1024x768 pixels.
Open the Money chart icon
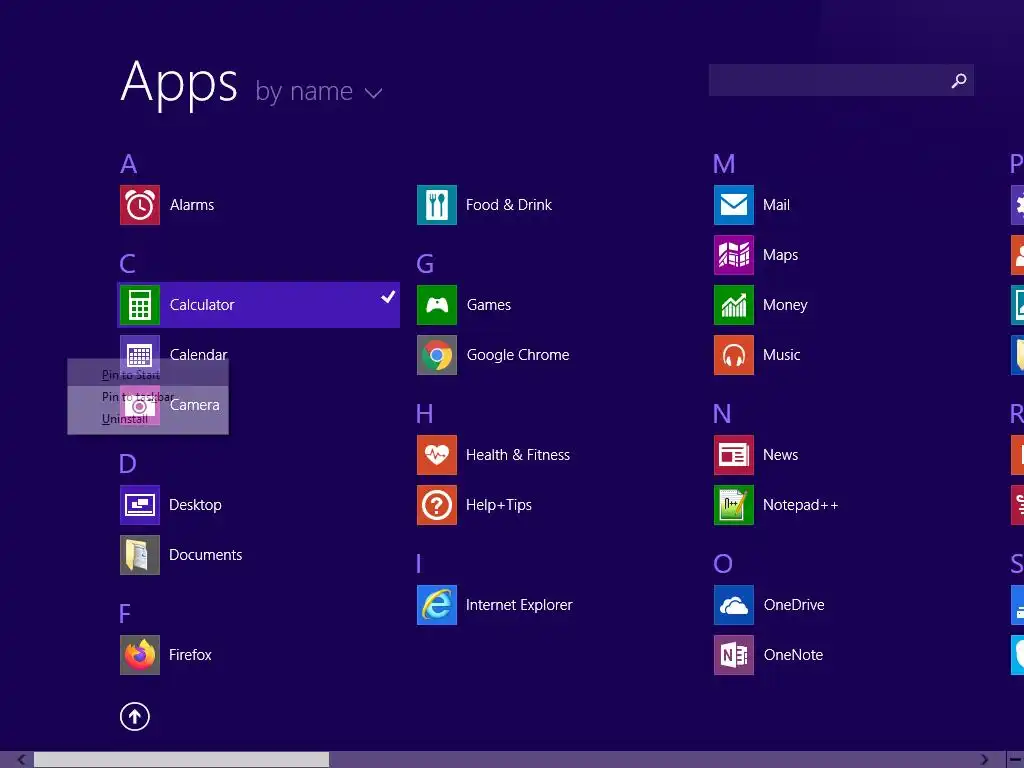tap(734, 305)
